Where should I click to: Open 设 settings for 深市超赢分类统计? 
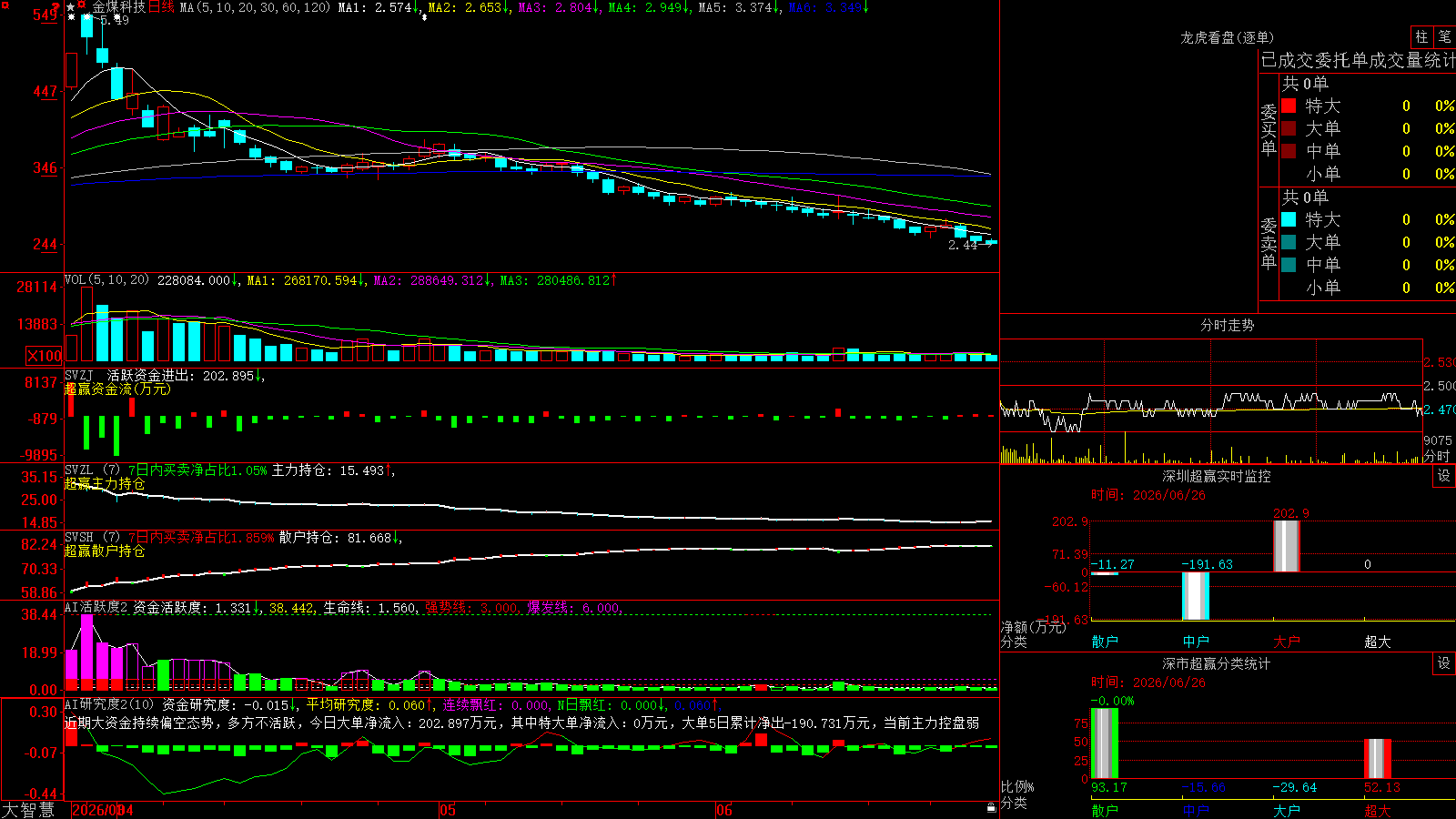(1444, 663)
